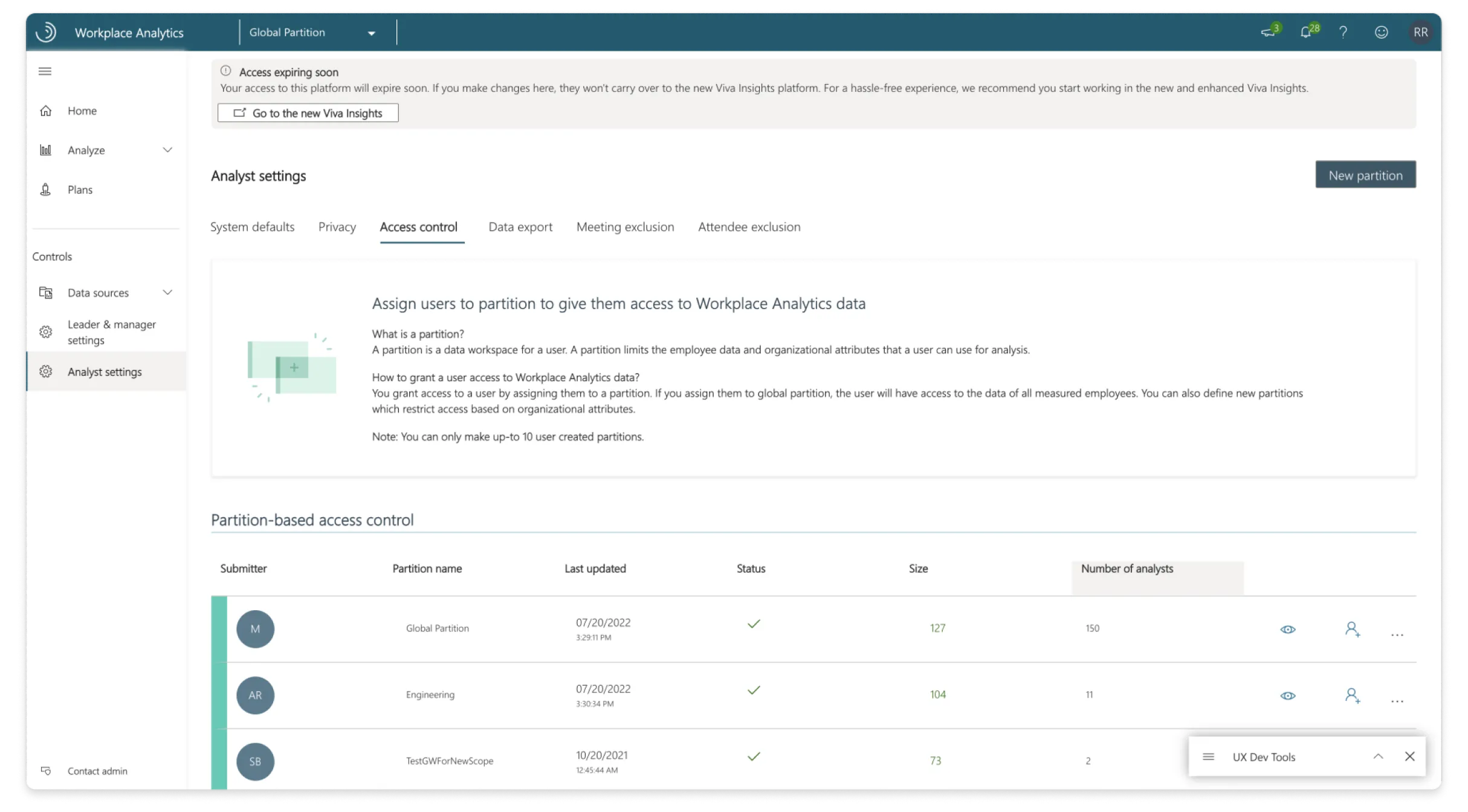1468x812 pixels.
Task: Open the Global Partition dropdown in the header
Action: pyautogui.click(x=372, y=32)
